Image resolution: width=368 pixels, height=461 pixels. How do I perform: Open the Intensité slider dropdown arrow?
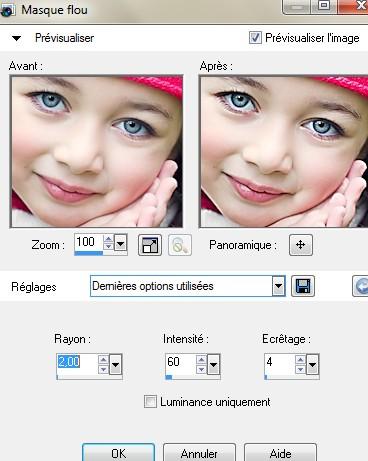click(x=213, y=364)
